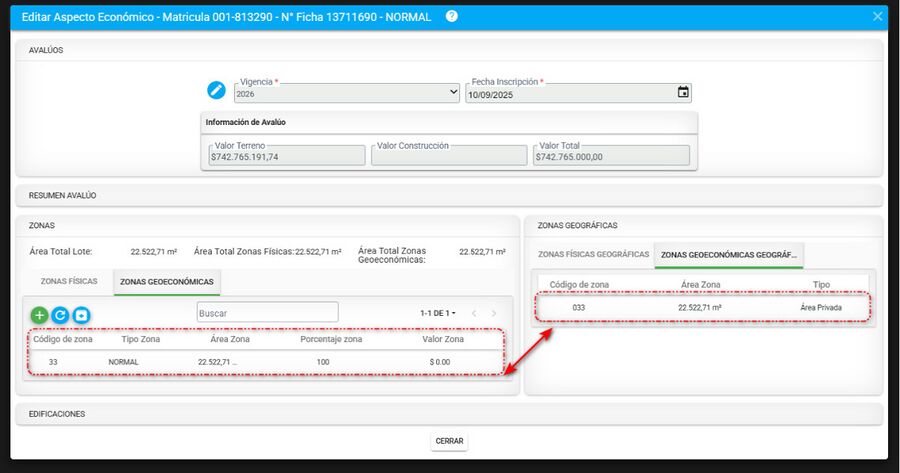Click the Cerrar button

[449, 441]
